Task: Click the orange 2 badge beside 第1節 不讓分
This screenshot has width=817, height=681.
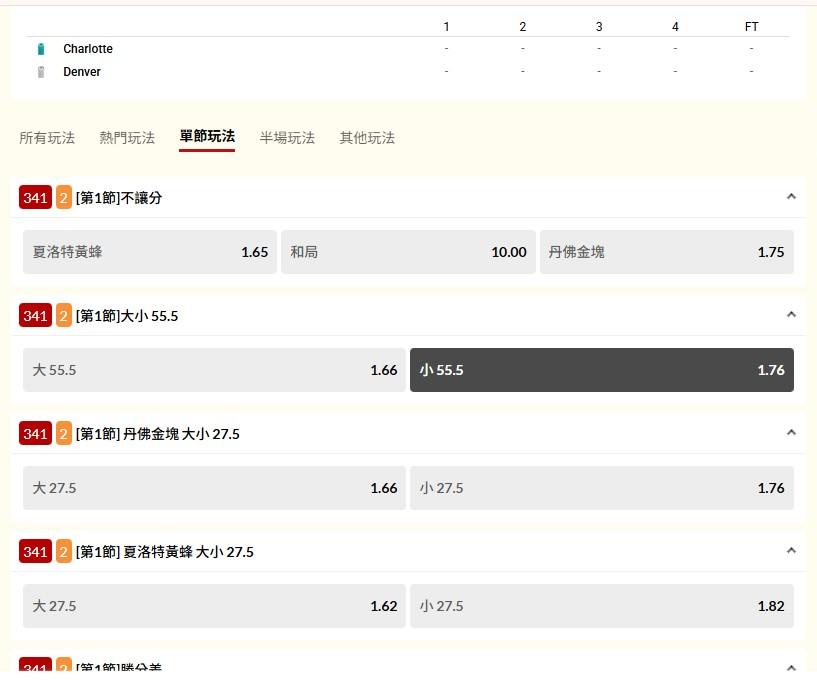Action: coord(64,198)
